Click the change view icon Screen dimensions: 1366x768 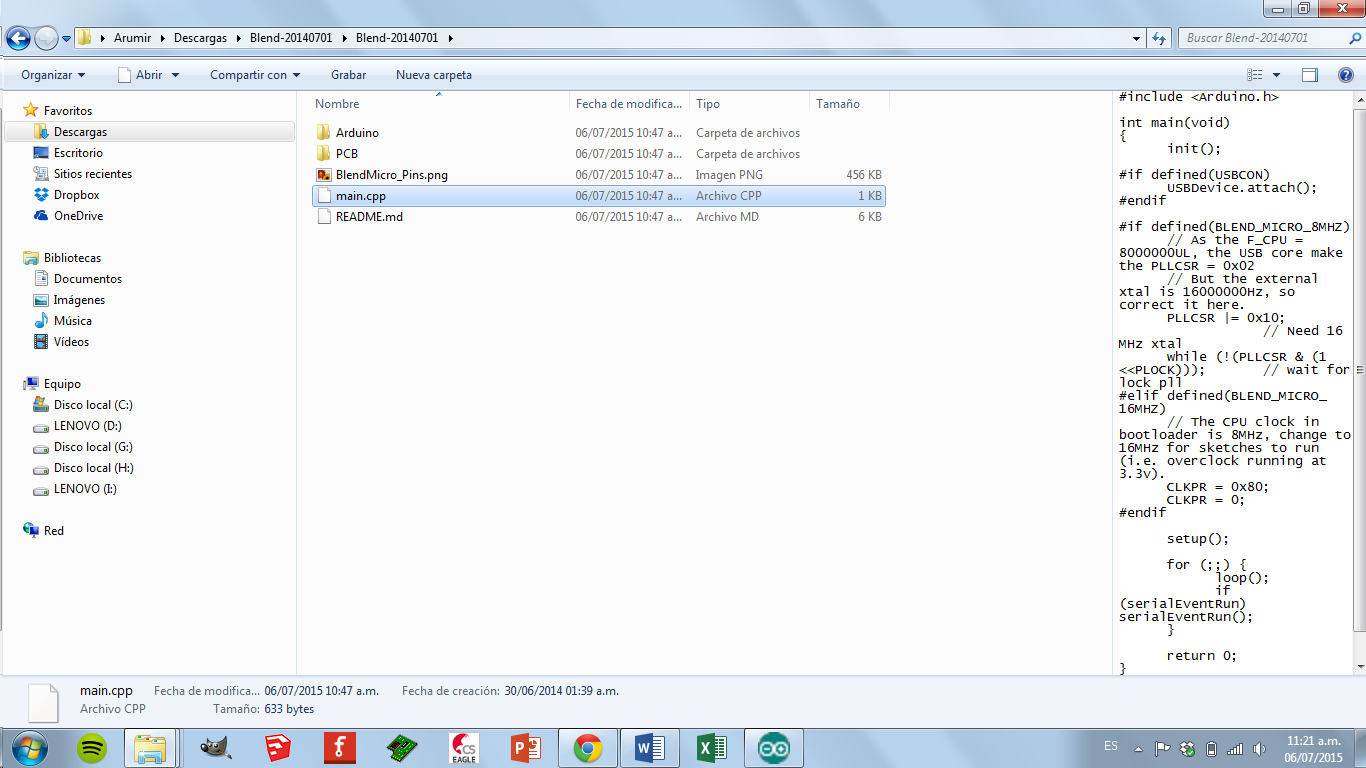1255,75
